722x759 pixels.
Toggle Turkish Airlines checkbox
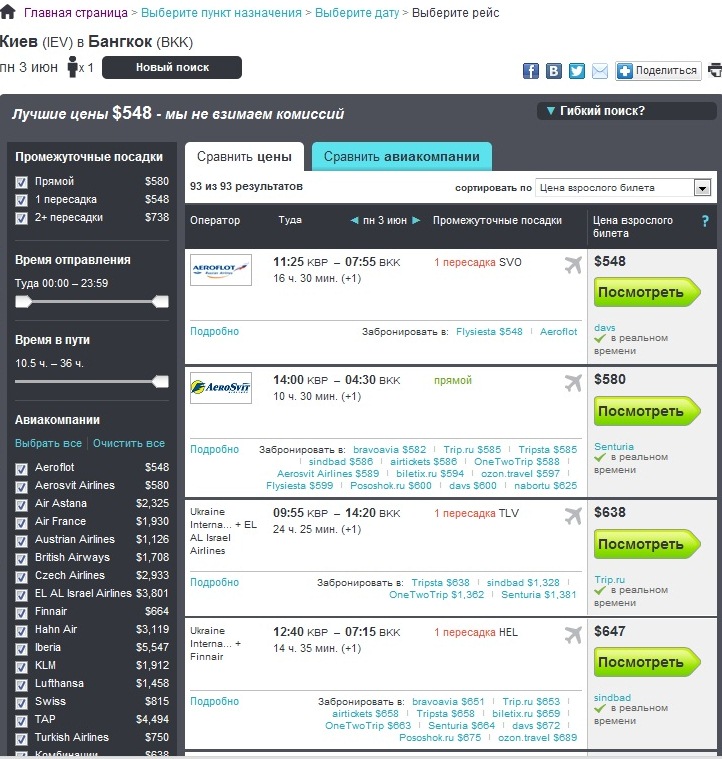[x=21, y=739]
